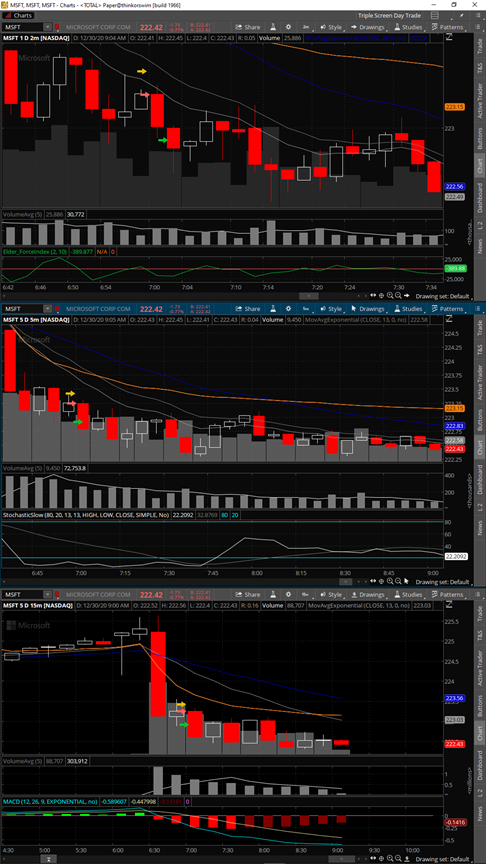The height and width of the screenshot is (864, 486).
Task: Click Share in the 5m chart toolbar
Action: [x=249, y=309]
